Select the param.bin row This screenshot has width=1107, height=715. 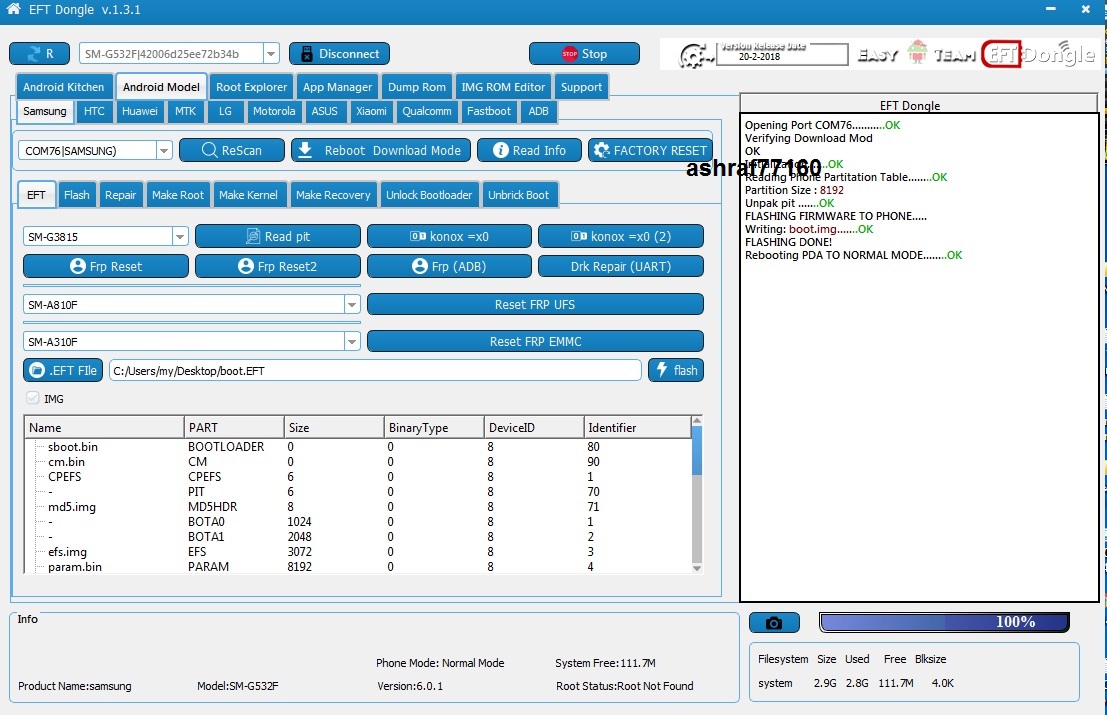pyautogui.click(x=358, y=567)
